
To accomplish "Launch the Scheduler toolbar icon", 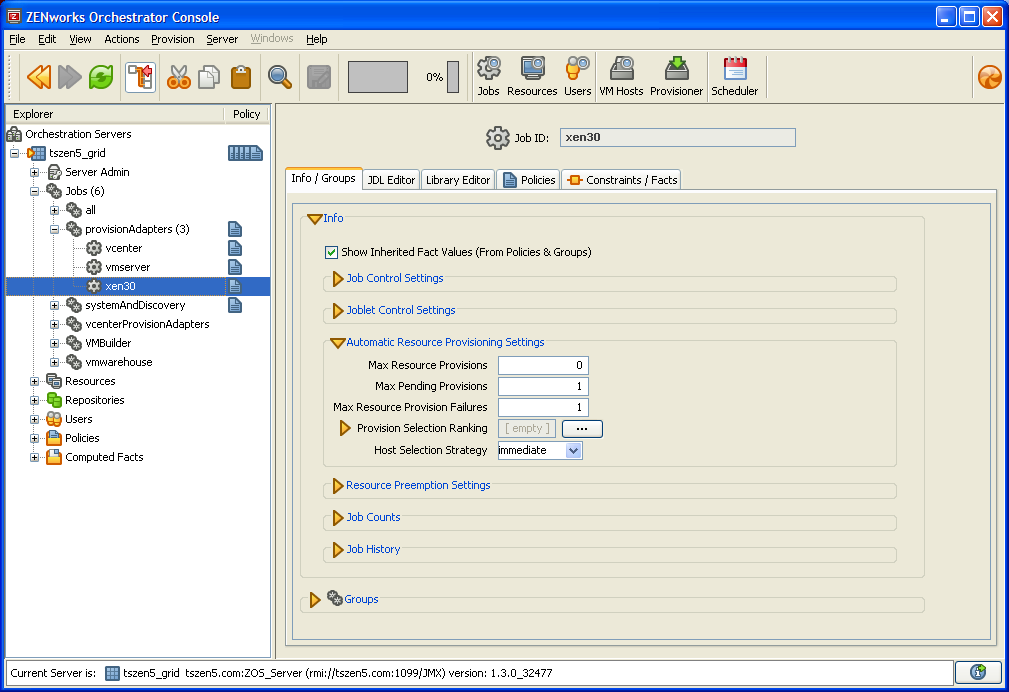I will (x=734, y=76).
